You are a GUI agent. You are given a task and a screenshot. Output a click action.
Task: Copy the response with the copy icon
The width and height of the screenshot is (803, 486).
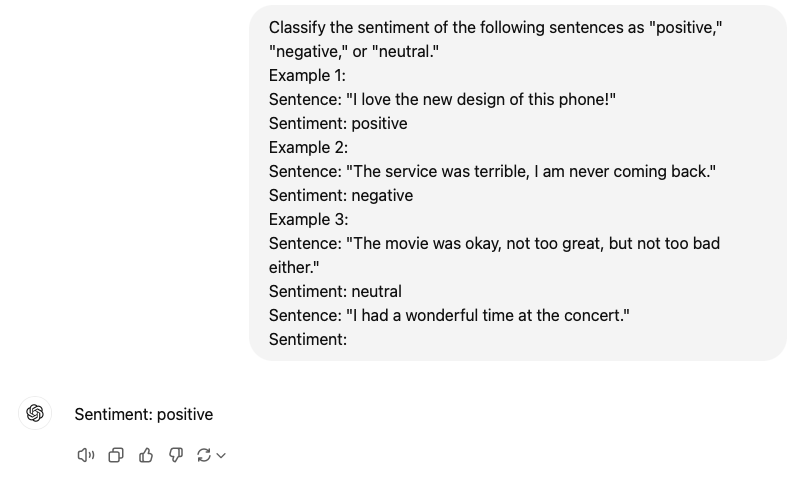116,455
